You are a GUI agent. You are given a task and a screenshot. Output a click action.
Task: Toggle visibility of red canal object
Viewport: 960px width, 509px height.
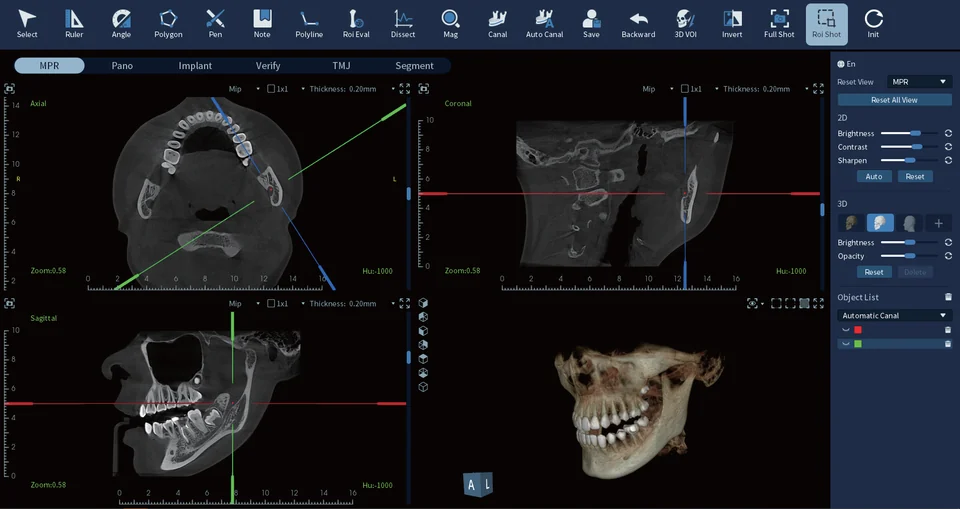(x=846, y=330)
